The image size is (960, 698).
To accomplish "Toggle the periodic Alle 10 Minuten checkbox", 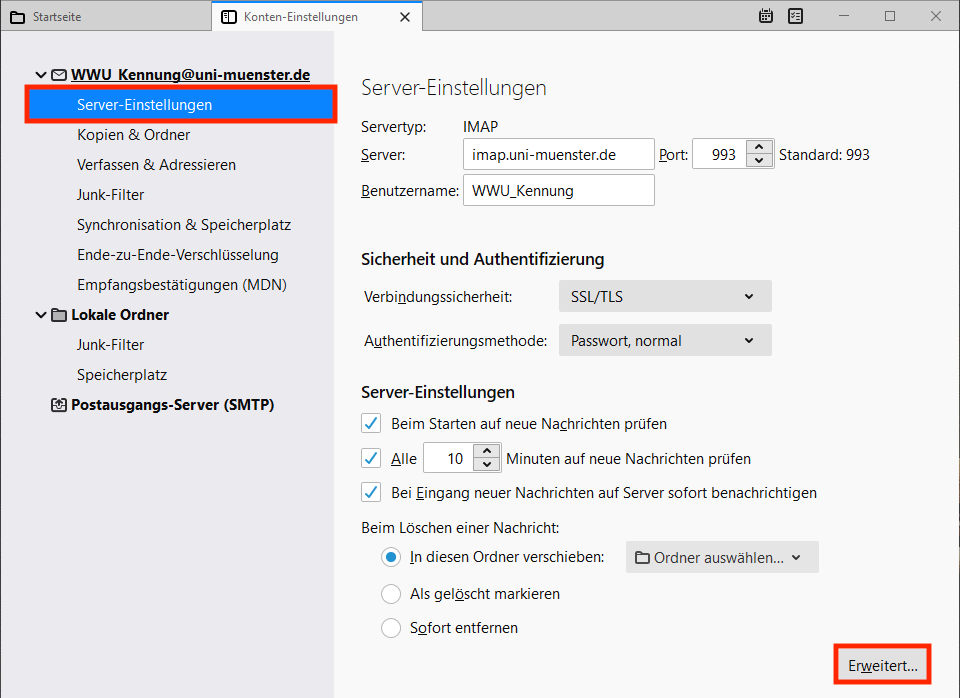I will [371, 459].
